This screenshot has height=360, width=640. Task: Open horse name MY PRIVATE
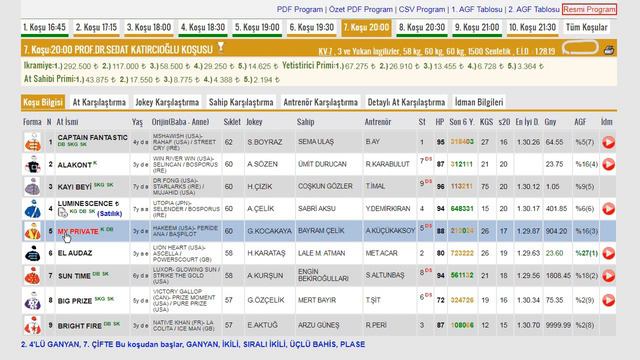click(78, 231)
